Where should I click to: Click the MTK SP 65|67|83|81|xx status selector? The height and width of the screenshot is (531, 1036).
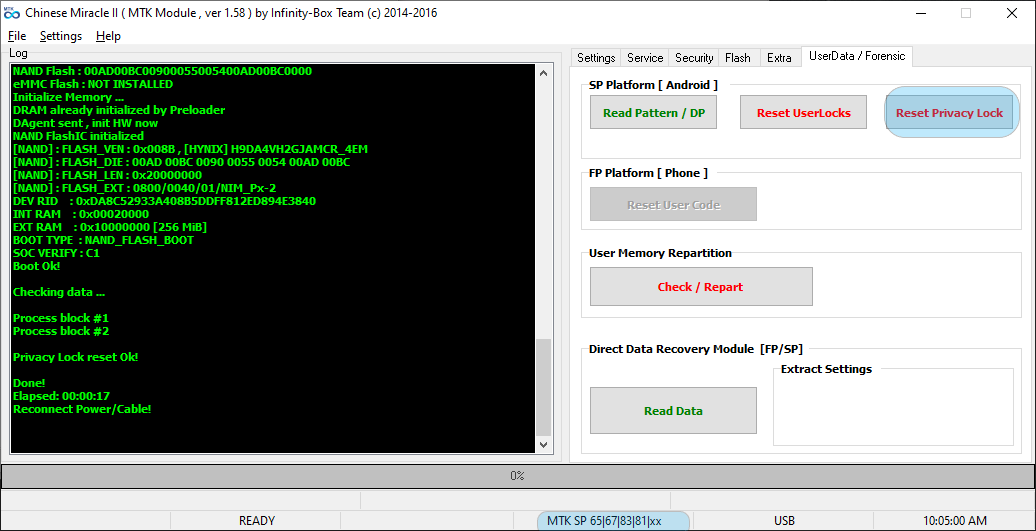604,520
